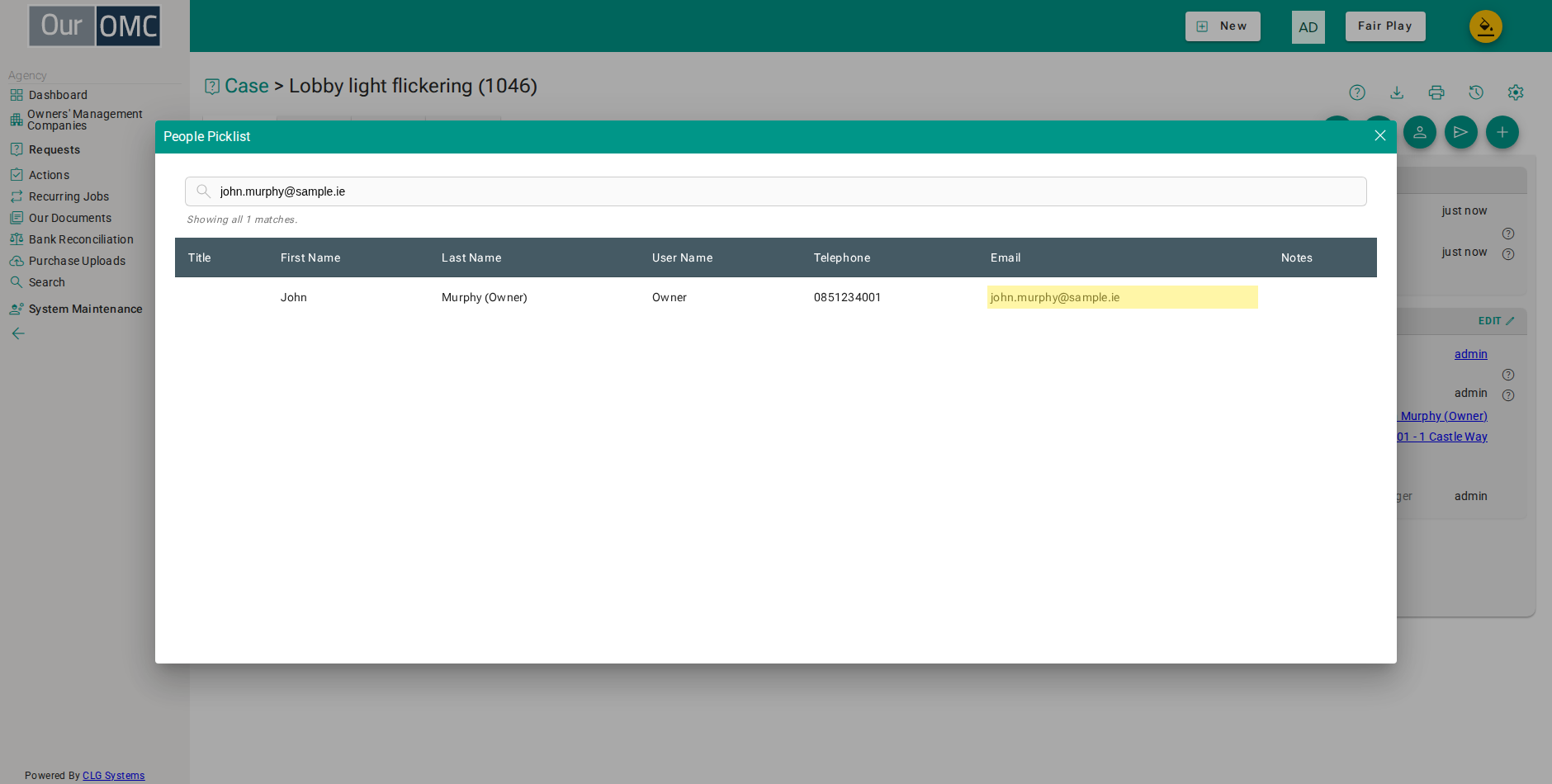Click the round plus add button

point(1502,132)
